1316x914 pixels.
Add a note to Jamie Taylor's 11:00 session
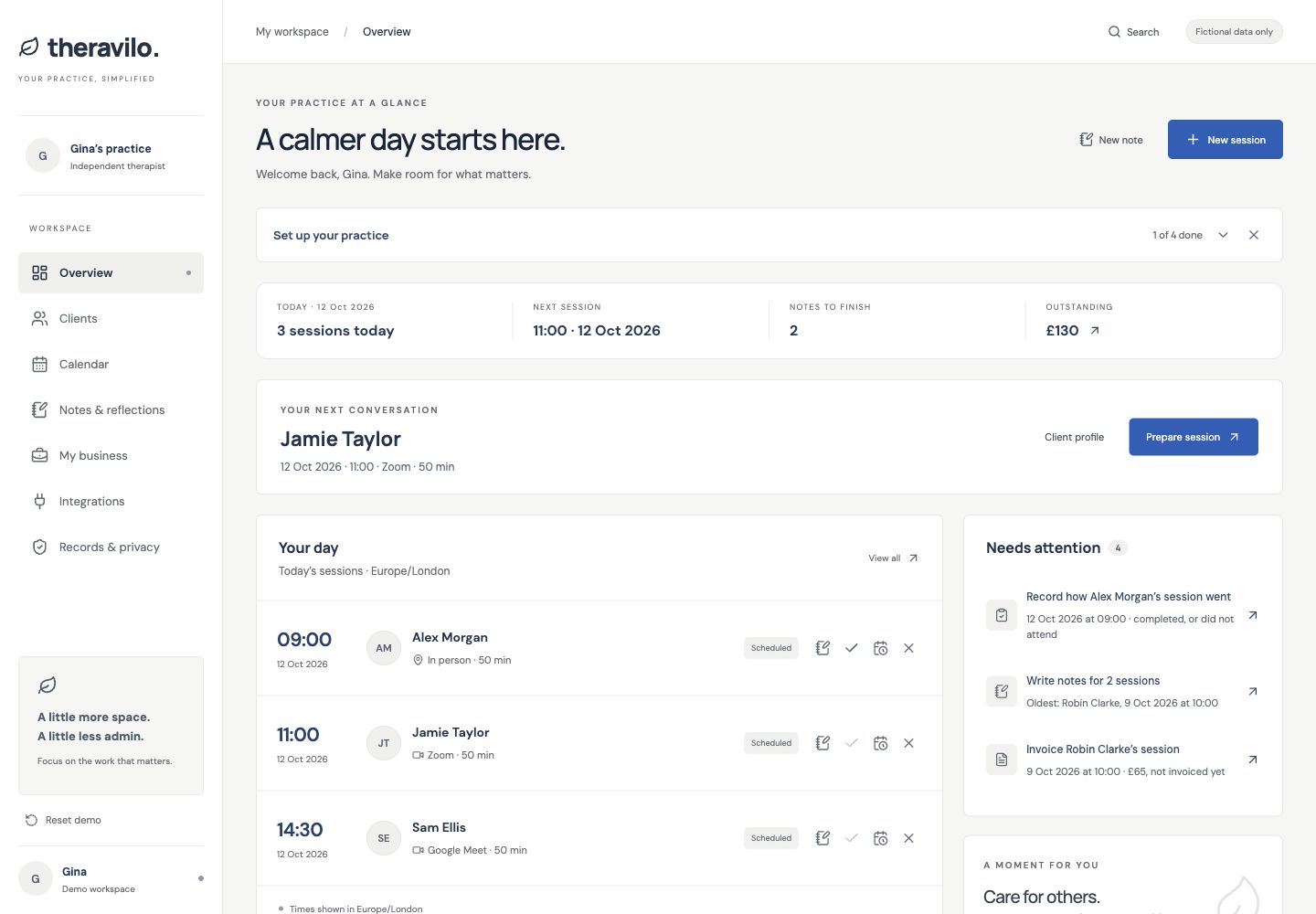coord(822,743)
